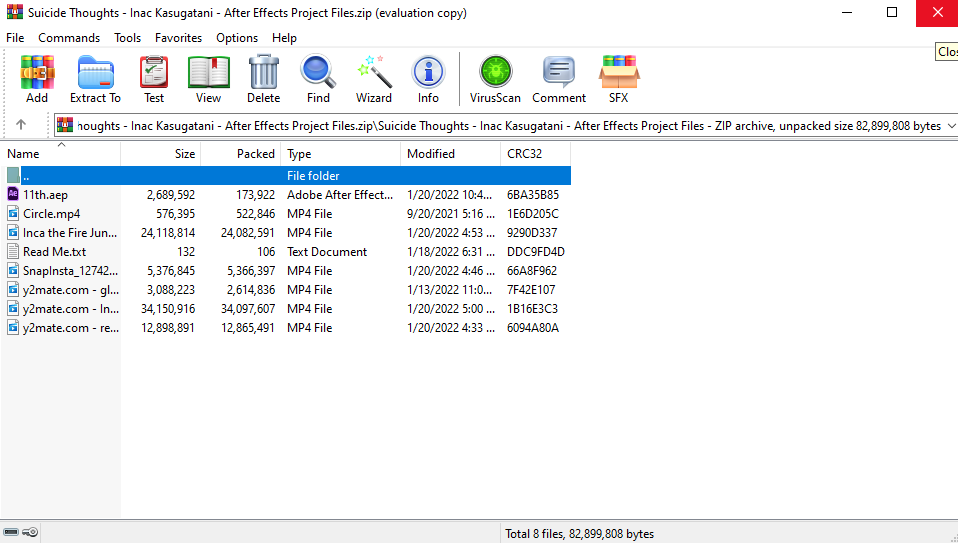Select the 'Inca the Fire Jun...' file name

(70, 233)
